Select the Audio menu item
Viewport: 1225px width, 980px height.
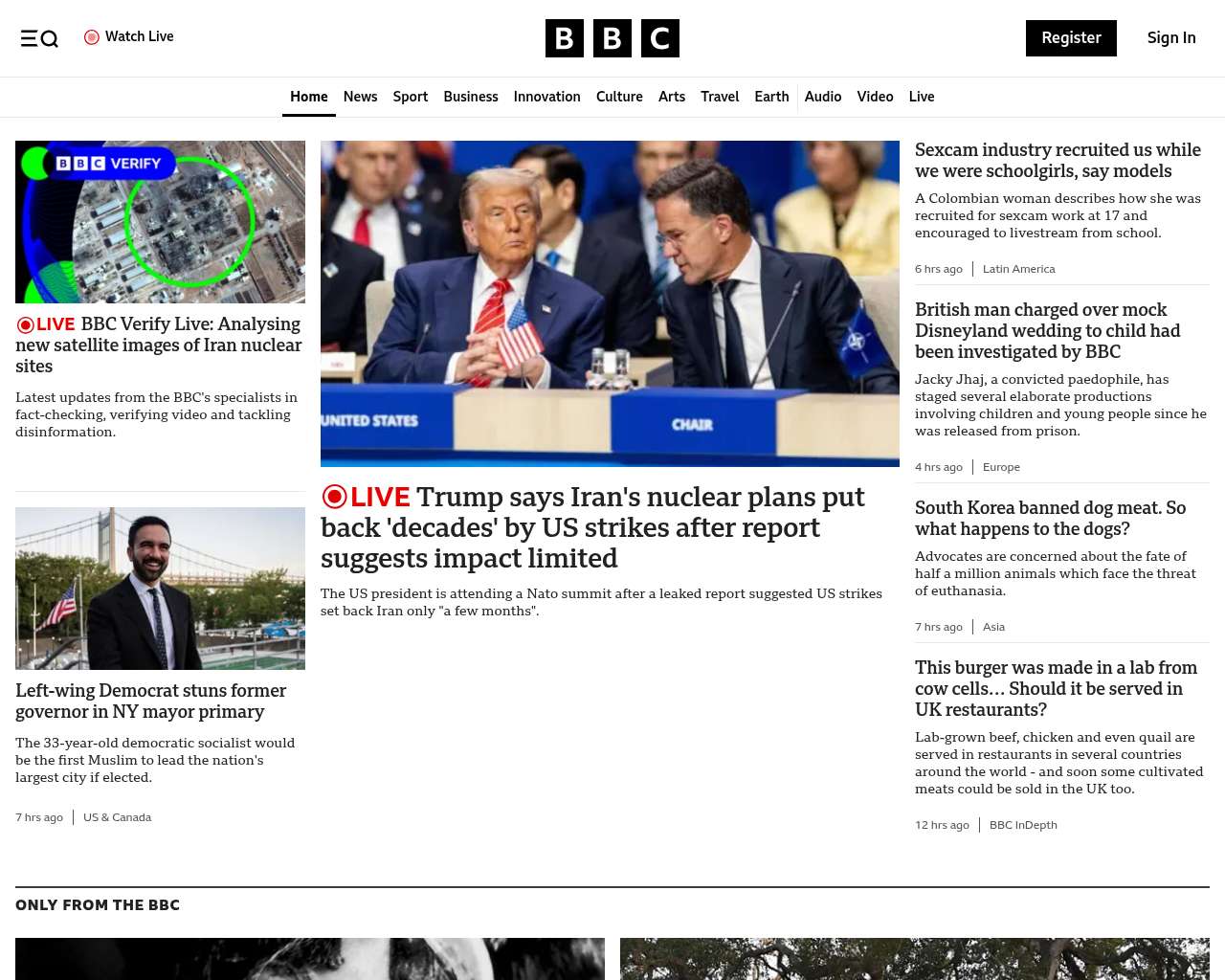point(823,97)
